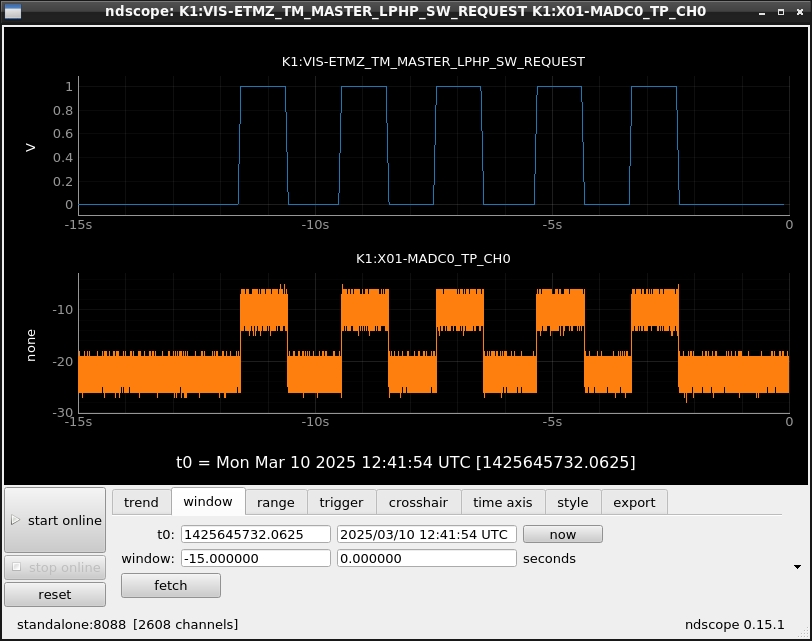Click the window menu icon in title bar

tap(13, 11)
